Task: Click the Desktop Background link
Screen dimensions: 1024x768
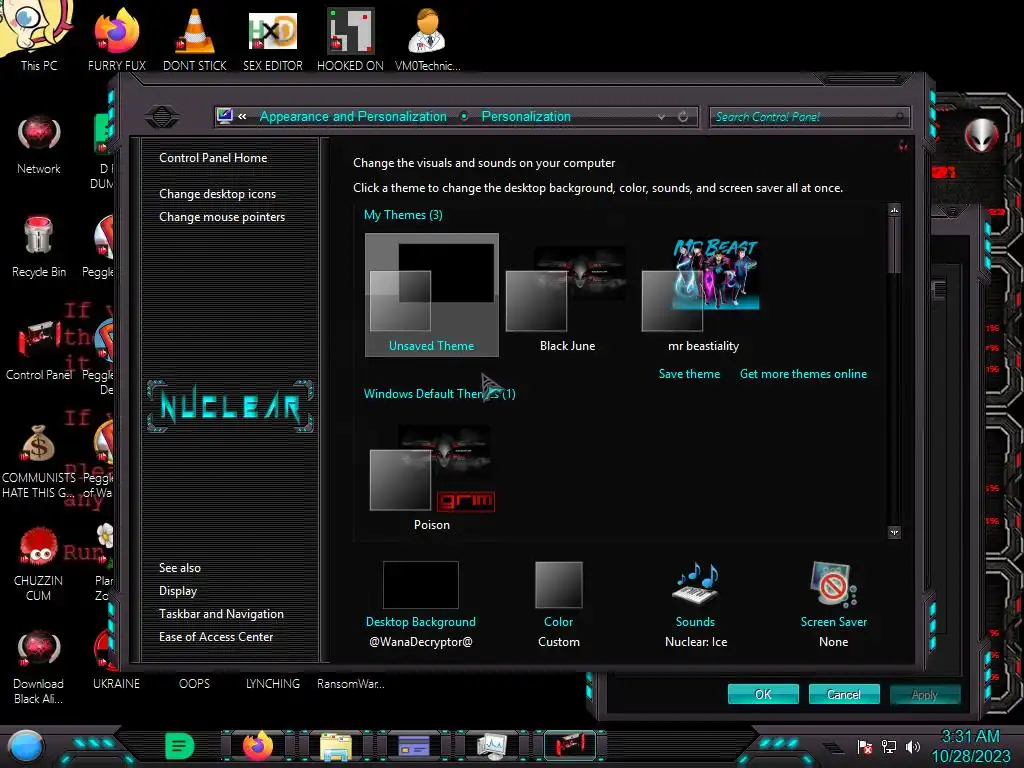Action: click(421, 622)
